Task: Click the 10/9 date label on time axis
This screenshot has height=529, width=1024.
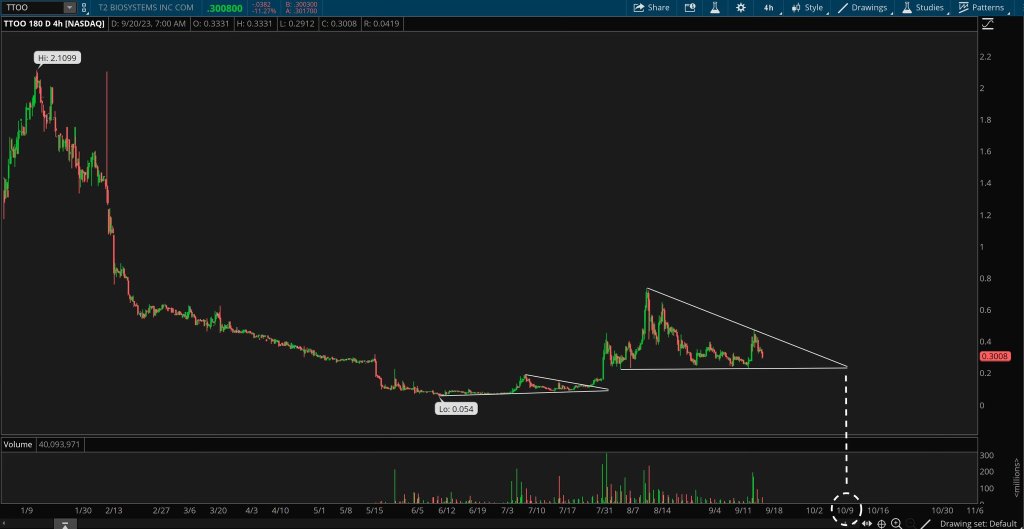Action: tap(846, 510)
